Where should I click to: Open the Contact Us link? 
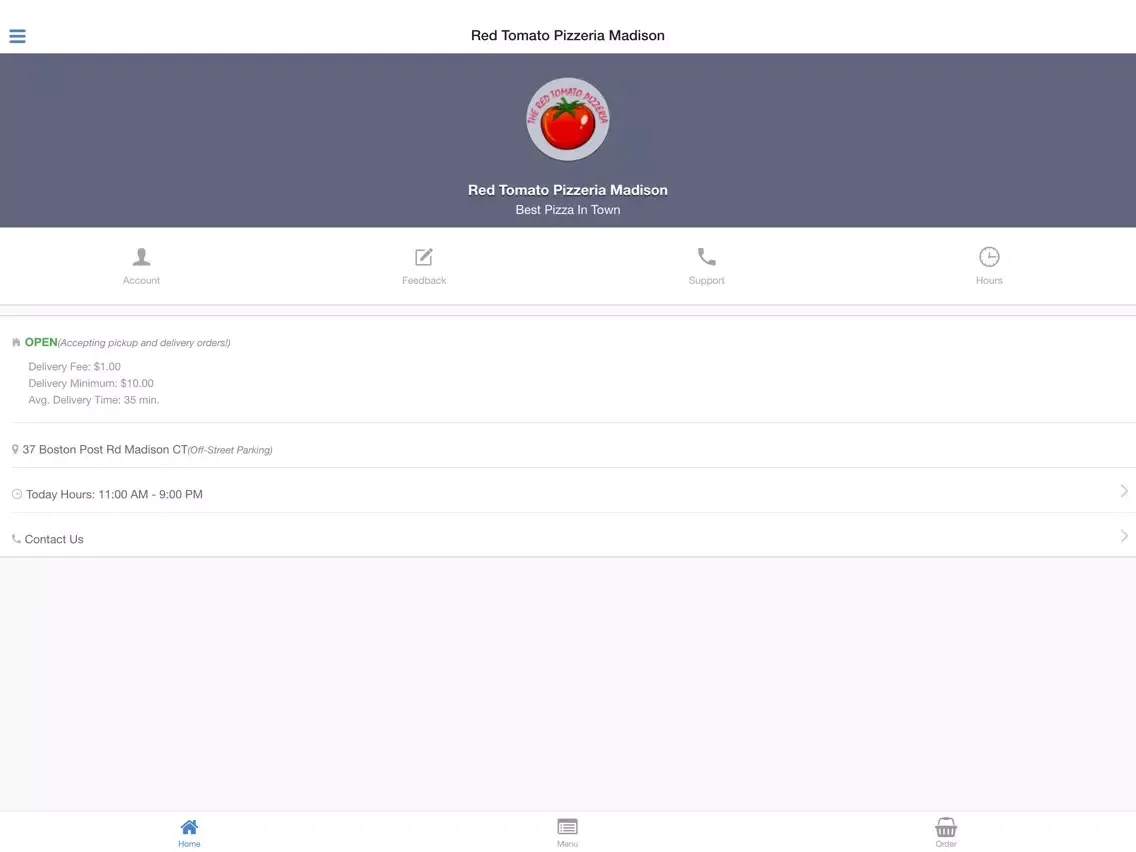54,539
